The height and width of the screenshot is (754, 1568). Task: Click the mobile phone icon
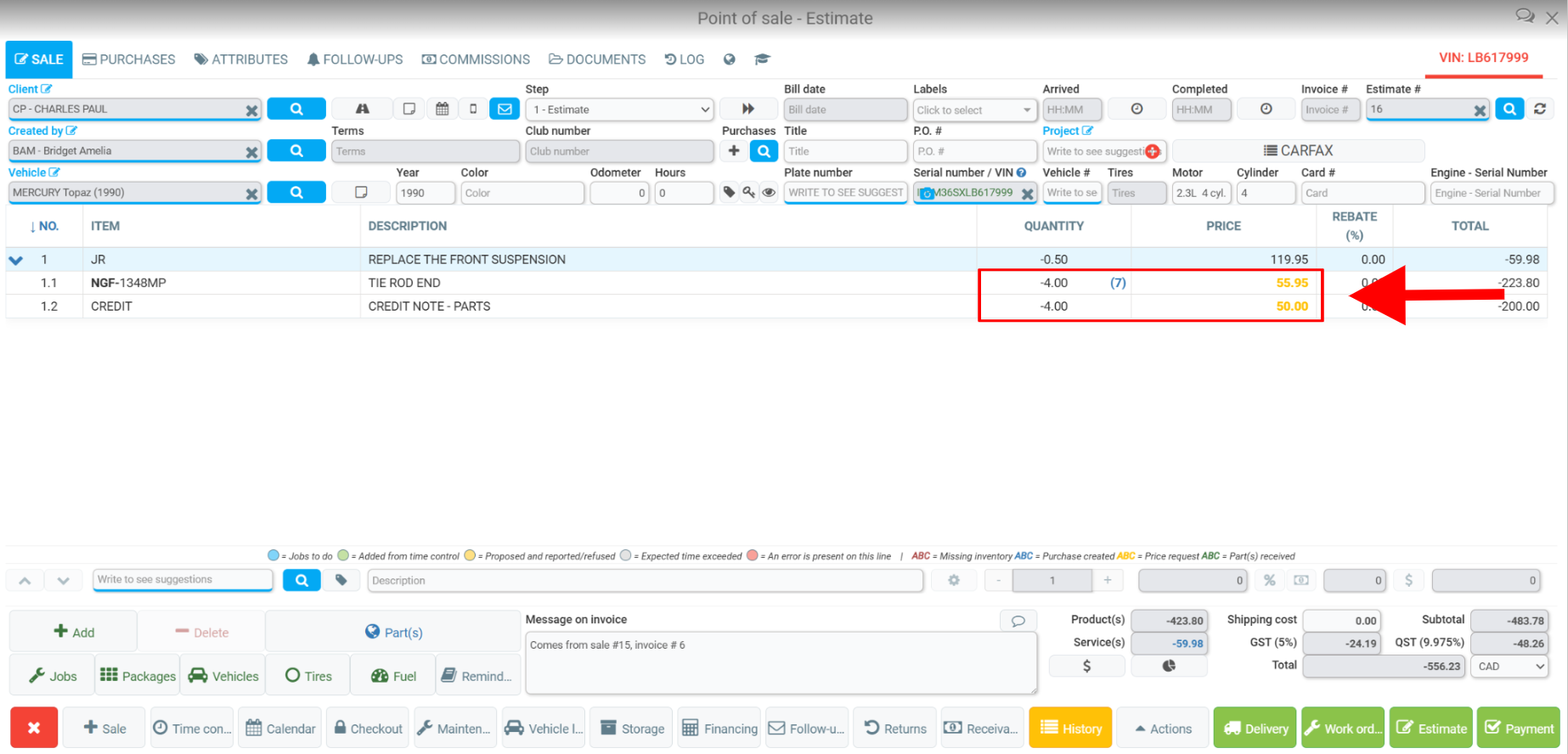[x=473, y=109]
